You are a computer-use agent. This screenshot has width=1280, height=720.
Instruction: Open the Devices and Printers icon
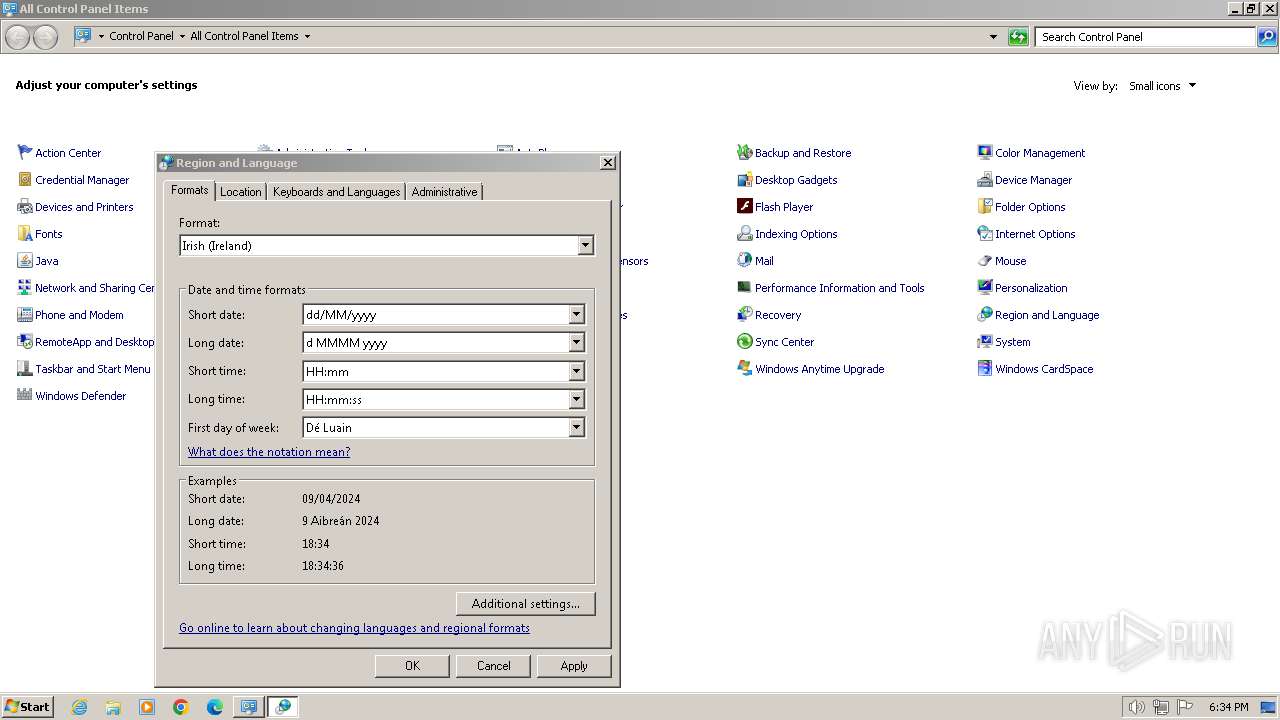[25, 207]
